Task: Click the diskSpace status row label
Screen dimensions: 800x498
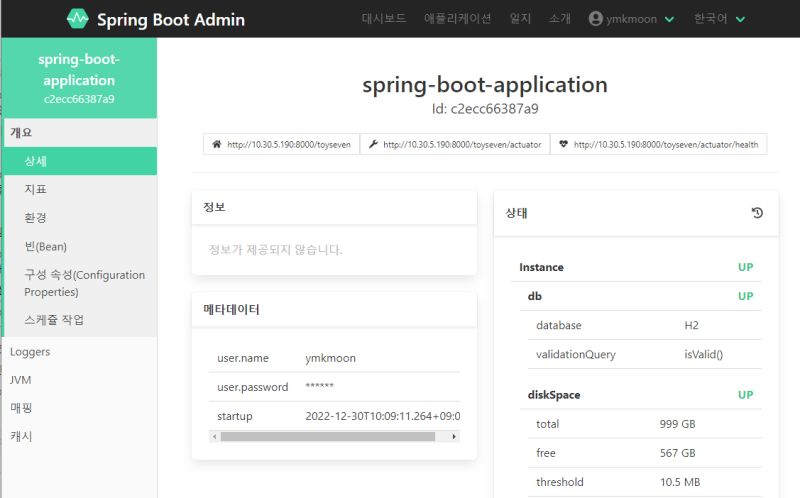Action: (x=554, y=395)
